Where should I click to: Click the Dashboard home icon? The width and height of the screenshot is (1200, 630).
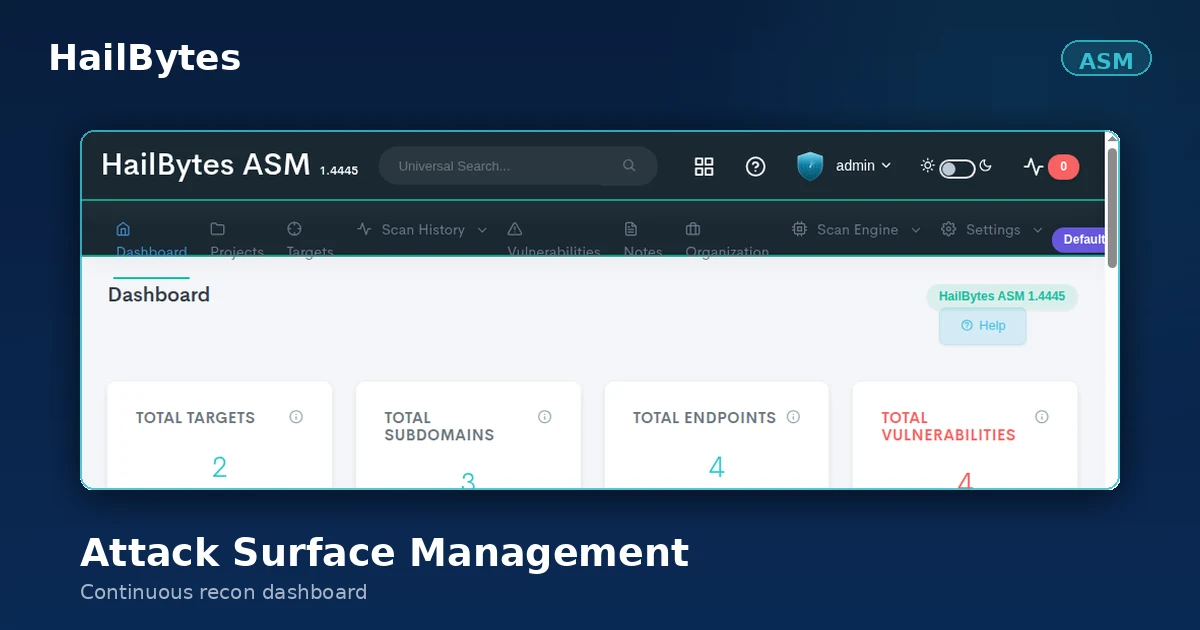tap(123, 229)
